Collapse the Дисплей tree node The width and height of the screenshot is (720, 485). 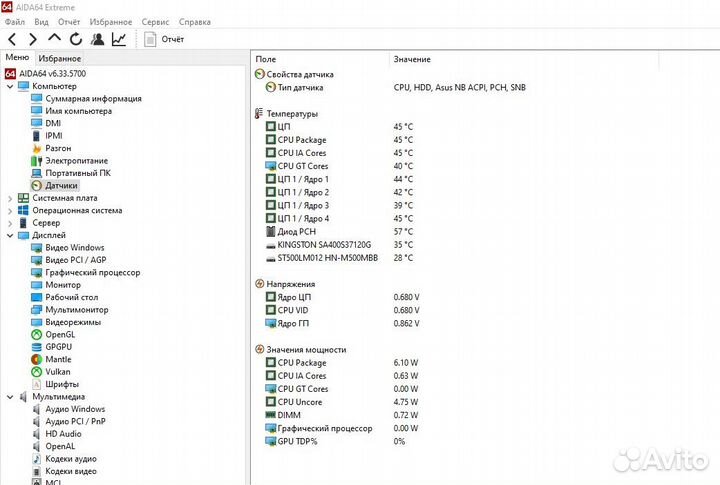[10, 235]
